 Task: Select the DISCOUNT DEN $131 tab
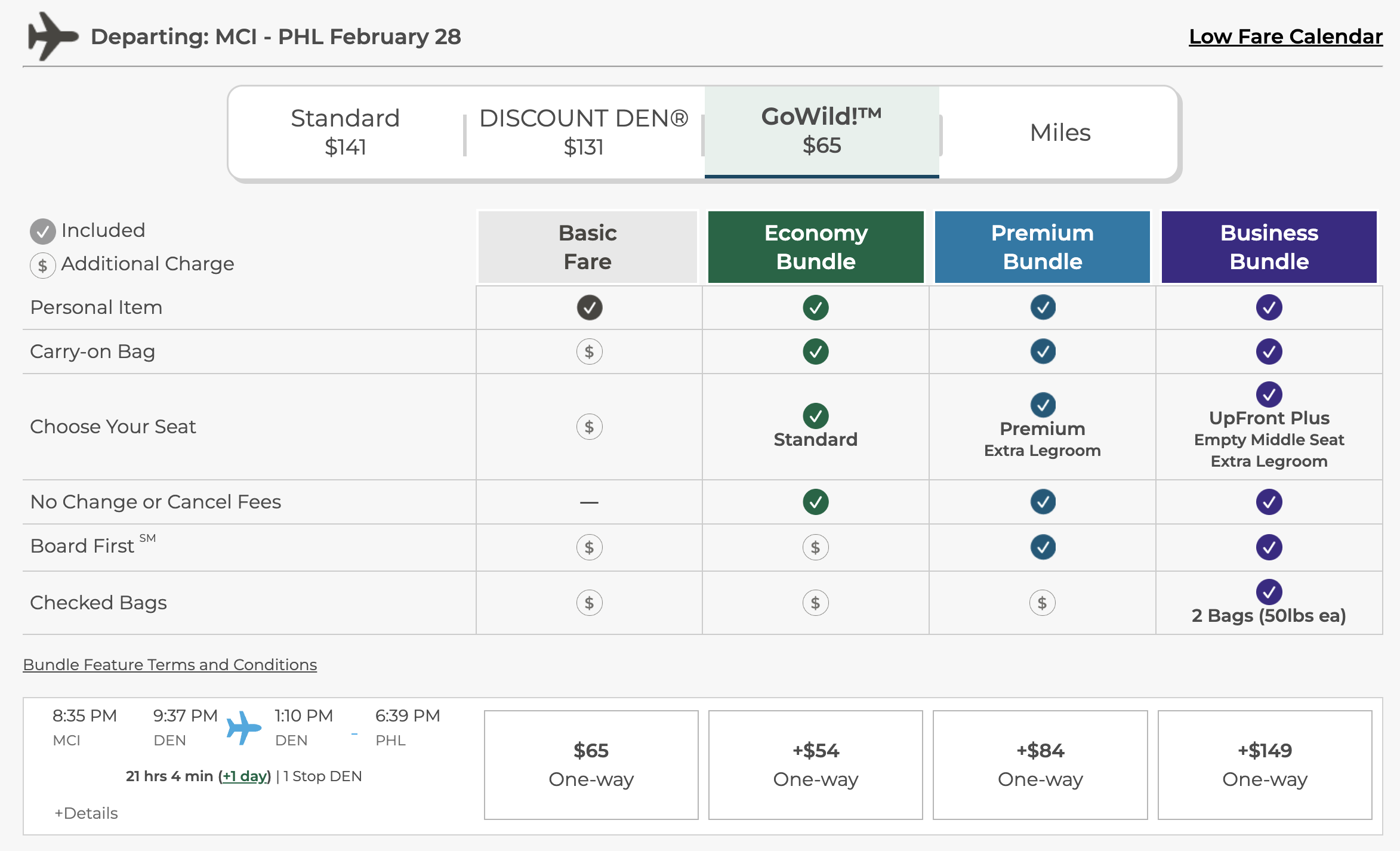point(584,132)
